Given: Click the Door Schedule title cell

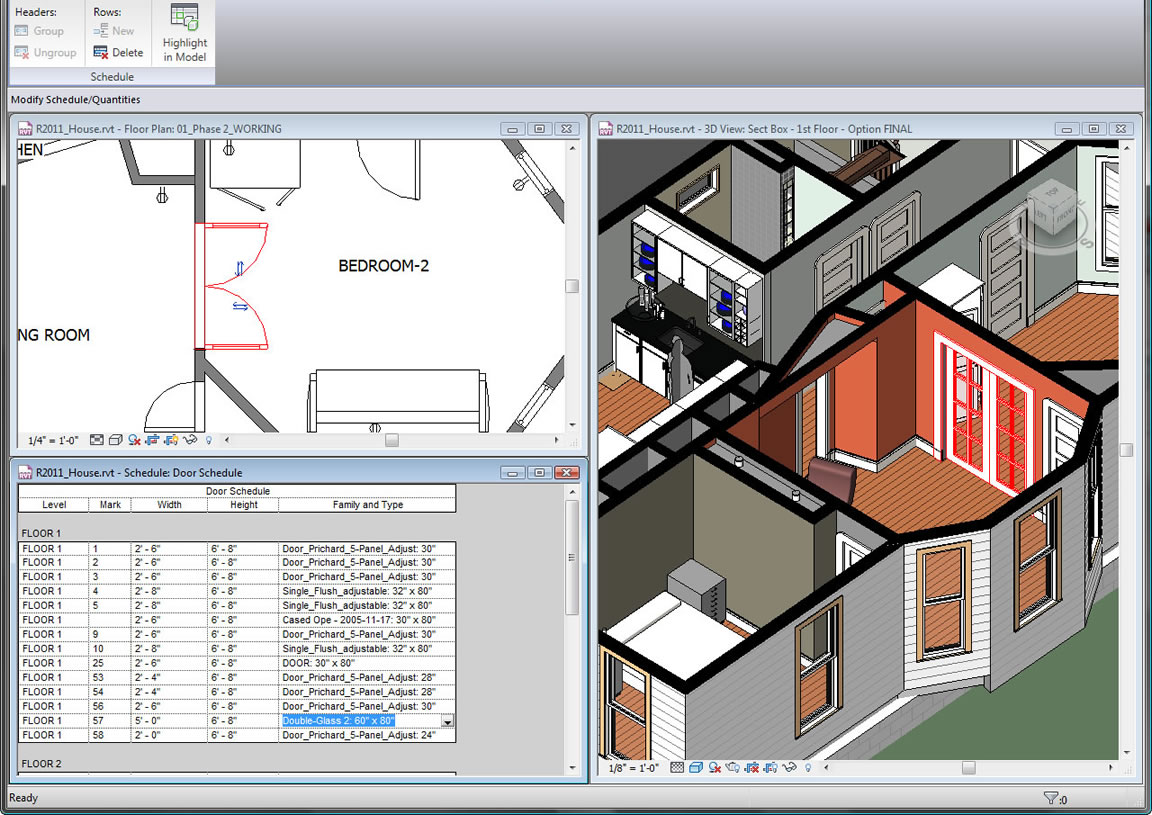Looking at the screenshot, I should [237, 491].
